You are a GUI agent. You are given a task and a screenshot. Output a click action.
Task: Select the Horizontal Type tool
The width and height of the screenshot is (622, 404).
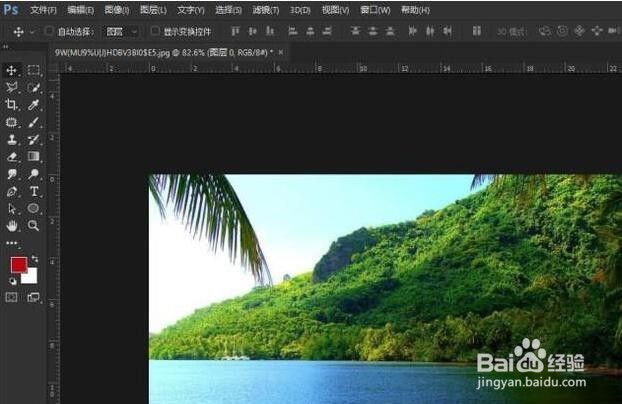click(x=33, y=191)
